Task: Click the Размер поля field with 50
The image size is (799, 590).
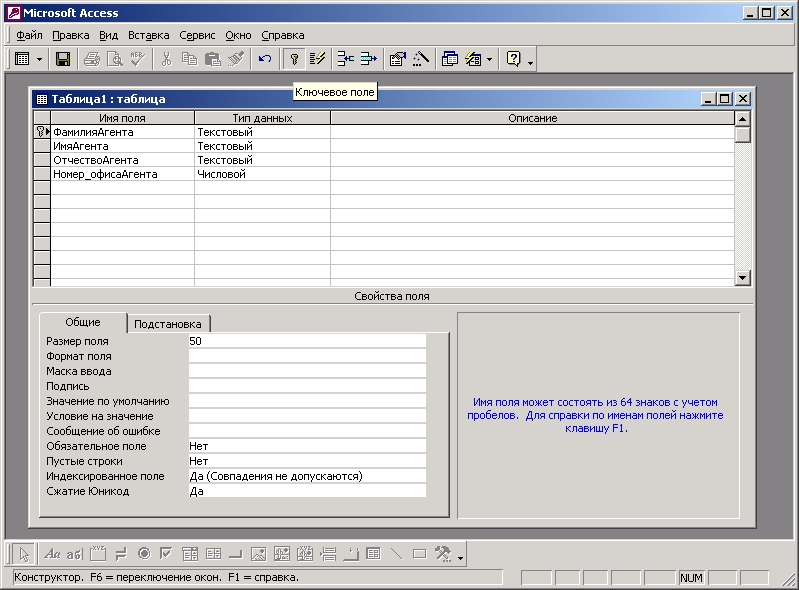Action: pos(307,341)
